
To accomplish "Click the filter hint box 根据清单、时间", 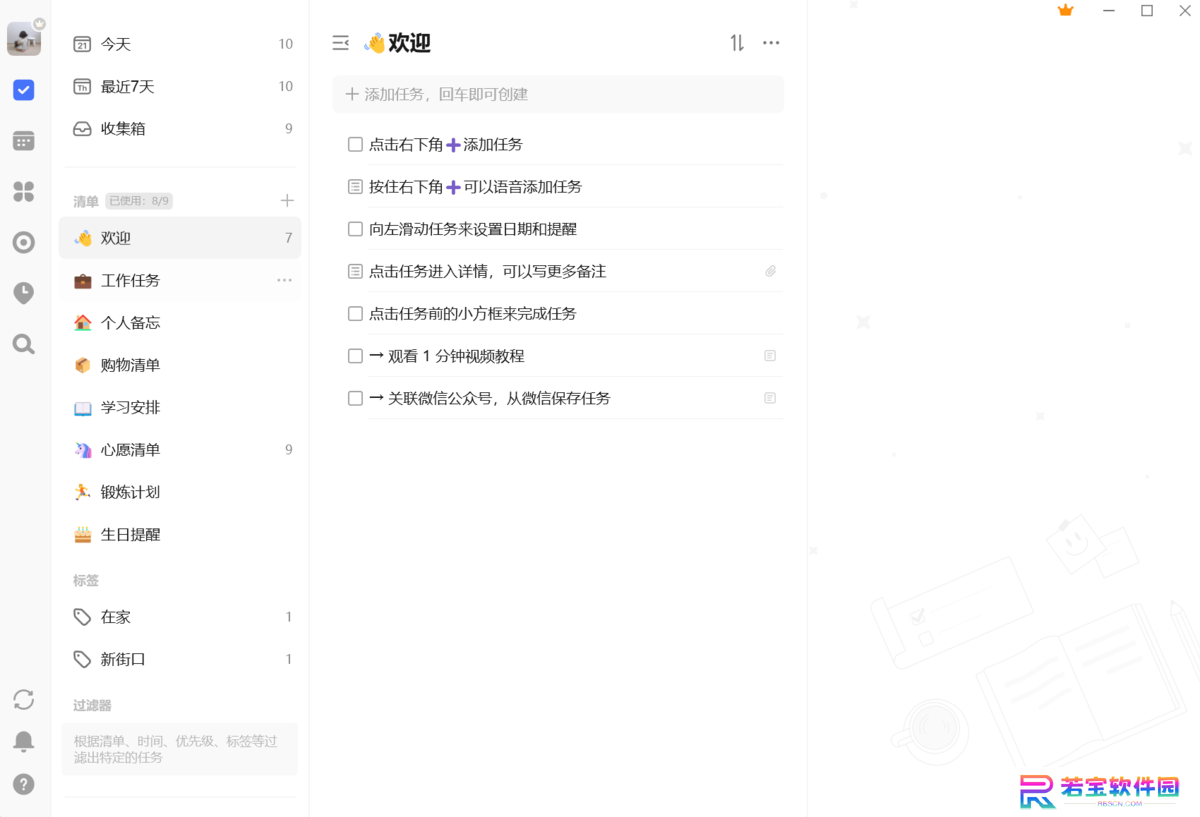I will [180, 749].
